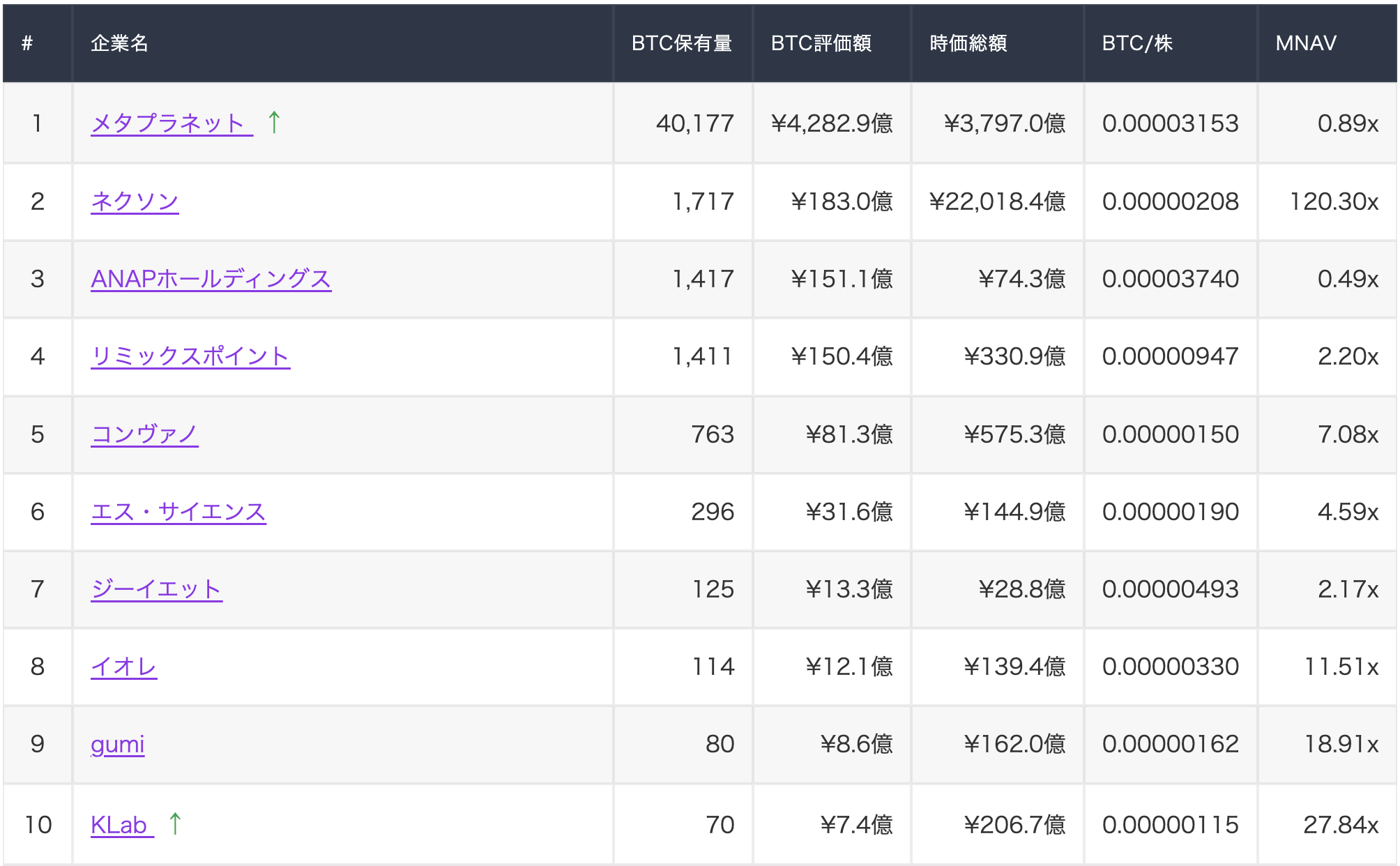Click green up arrow beside KLab
1400x866 pixels.
pos(175,823)
